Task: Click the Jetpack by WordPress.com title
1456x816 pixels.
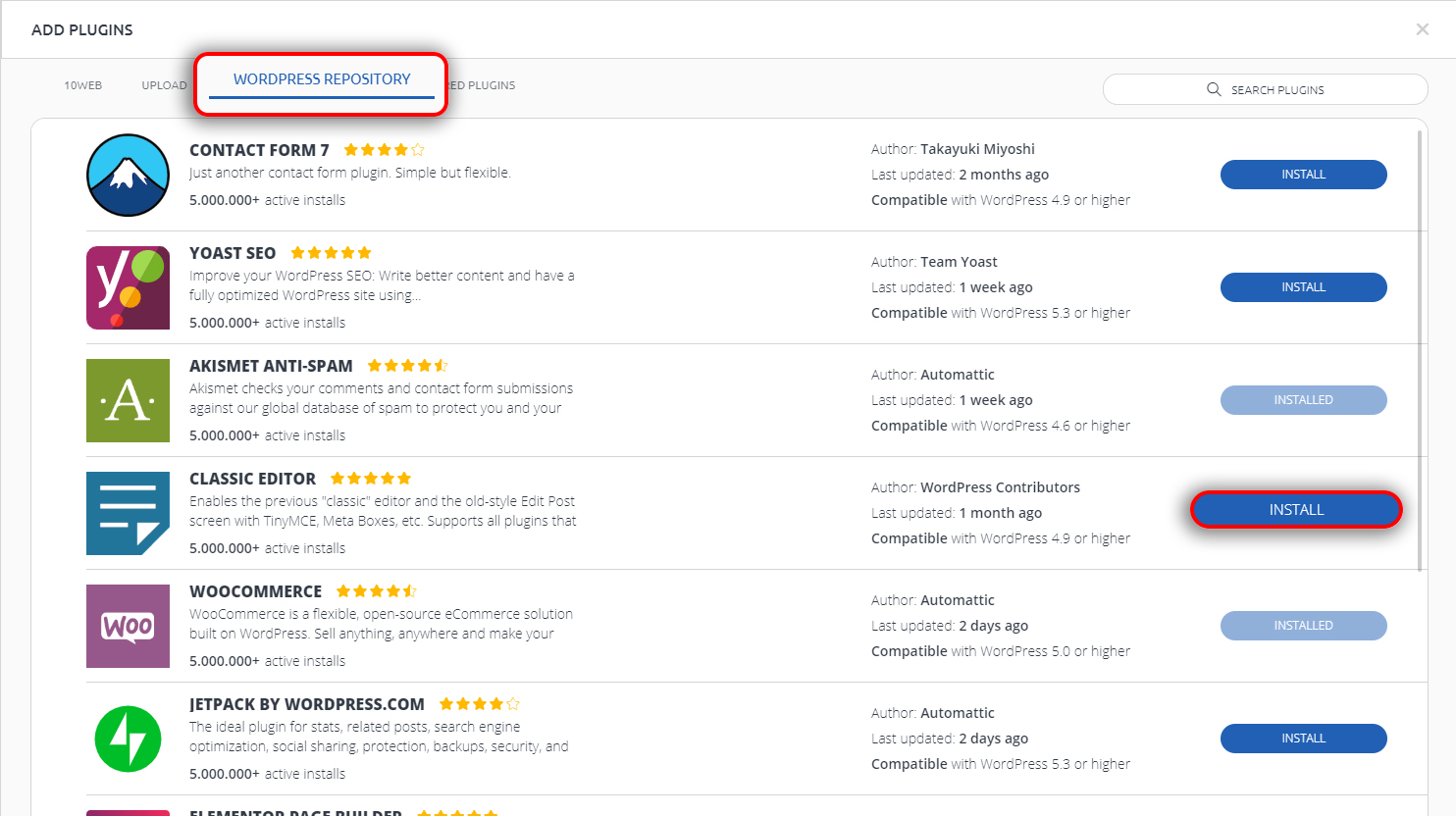Action: coord(307,704)
